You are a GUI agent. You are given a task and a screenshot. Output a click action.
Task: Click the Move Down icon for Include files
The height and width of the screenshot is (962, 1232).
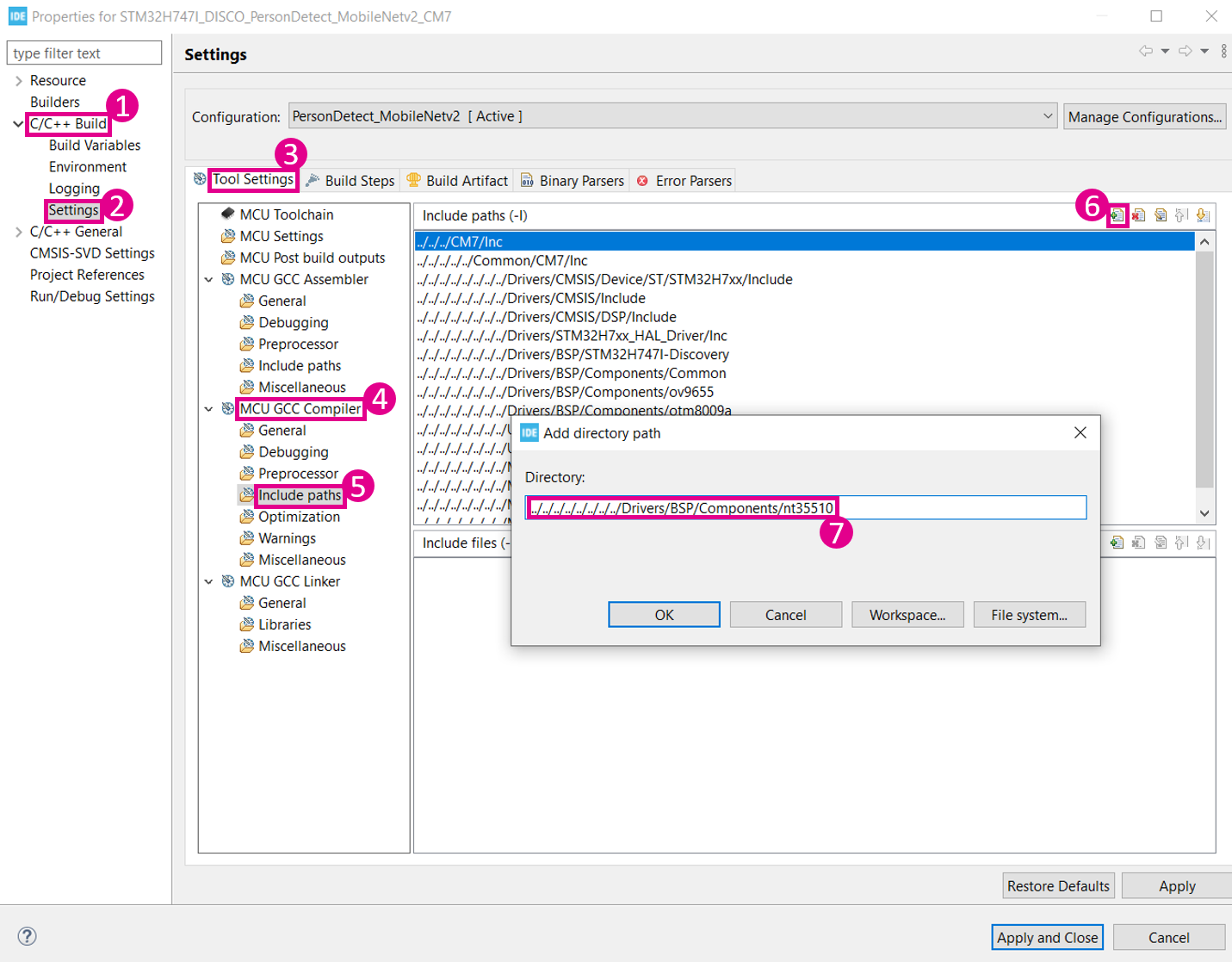pyautogui.click(x=1204, y=543)
